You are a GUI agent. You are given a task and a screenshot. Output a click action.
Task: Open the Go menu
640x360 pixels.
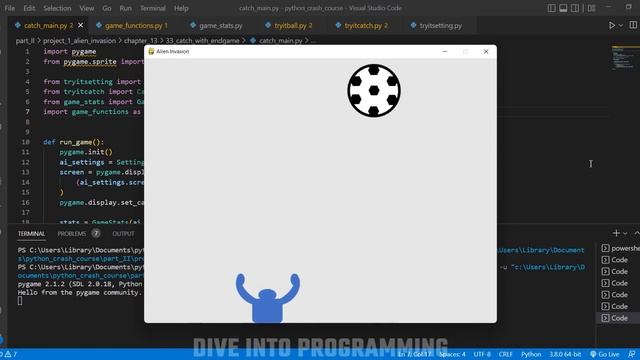click(107, 8)
